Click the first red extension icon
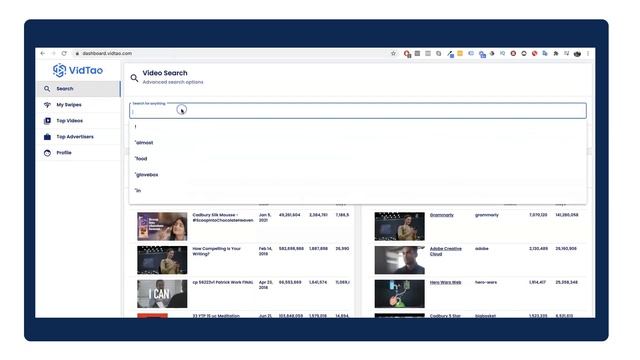Screen dimensions: 640x360 [407, 53]
